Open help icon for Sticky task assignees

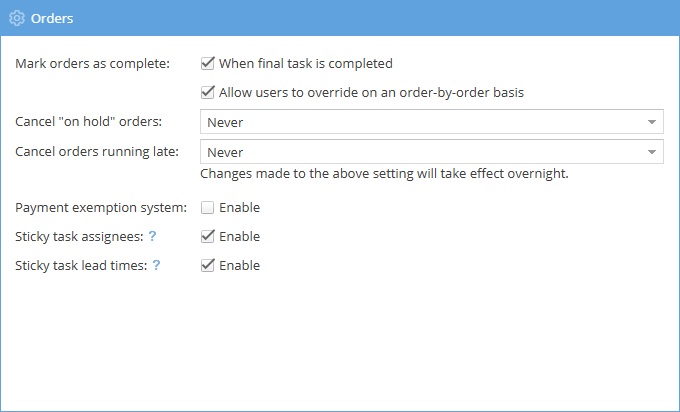pos(152,237)
